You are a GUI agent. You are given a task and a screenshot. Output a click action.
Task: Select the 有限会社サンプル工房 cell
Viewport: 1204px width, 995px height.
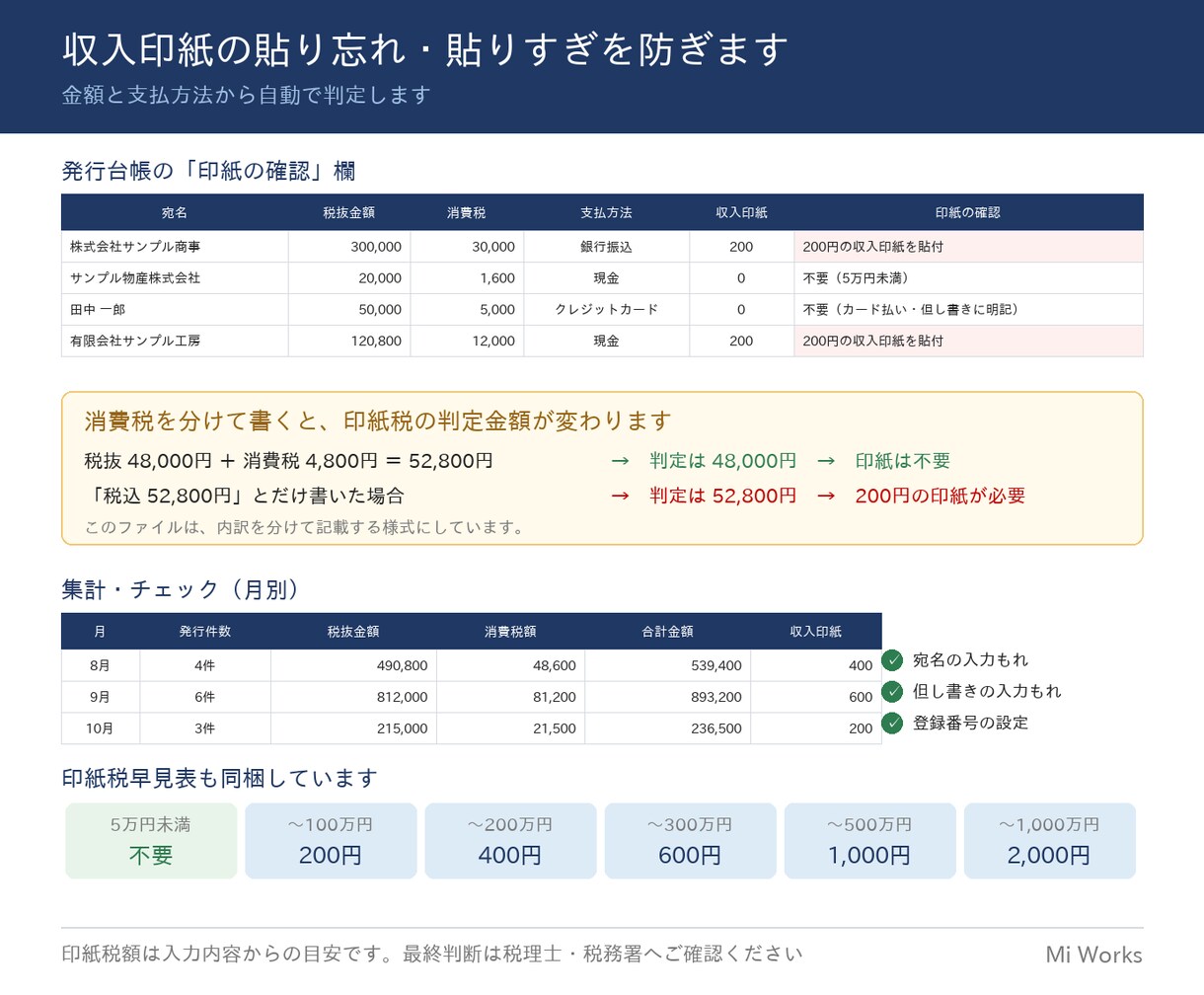tap(175, 341)
